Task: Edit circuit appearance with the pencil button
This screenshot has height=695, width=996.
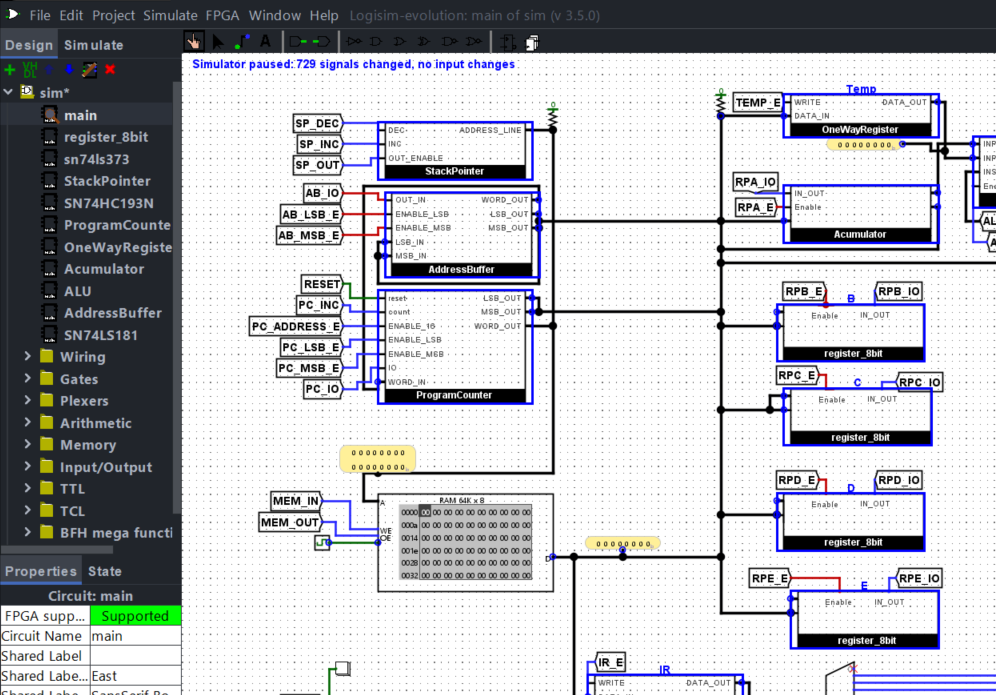Action: coord(89,70)
